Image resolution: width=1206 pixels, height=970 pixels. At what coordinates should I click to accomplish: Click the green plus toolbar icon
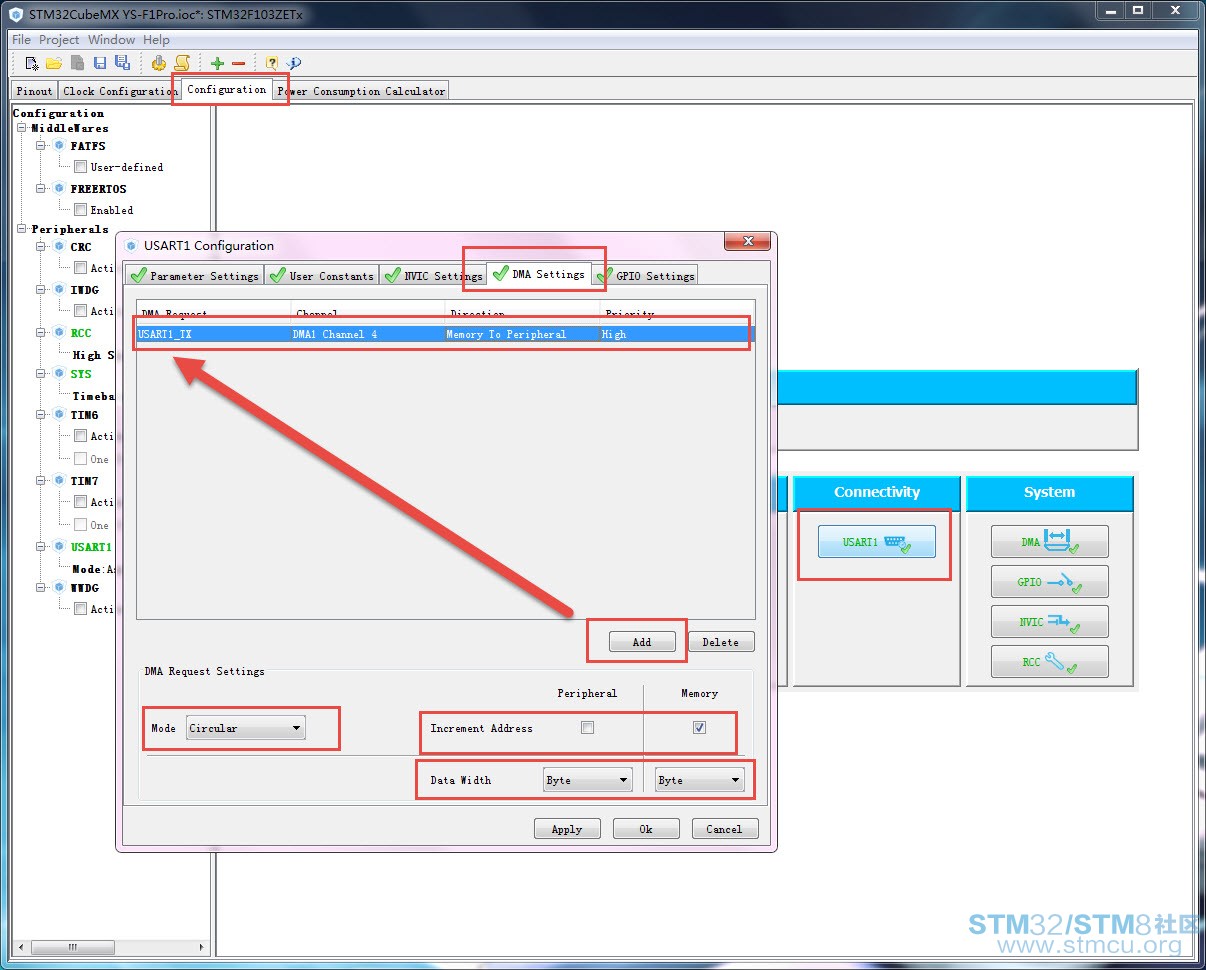(217, 63)
